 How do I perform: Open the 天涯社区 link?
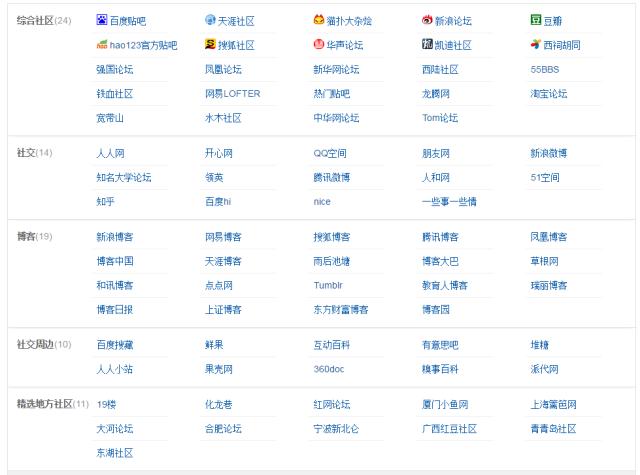(236, 21)
